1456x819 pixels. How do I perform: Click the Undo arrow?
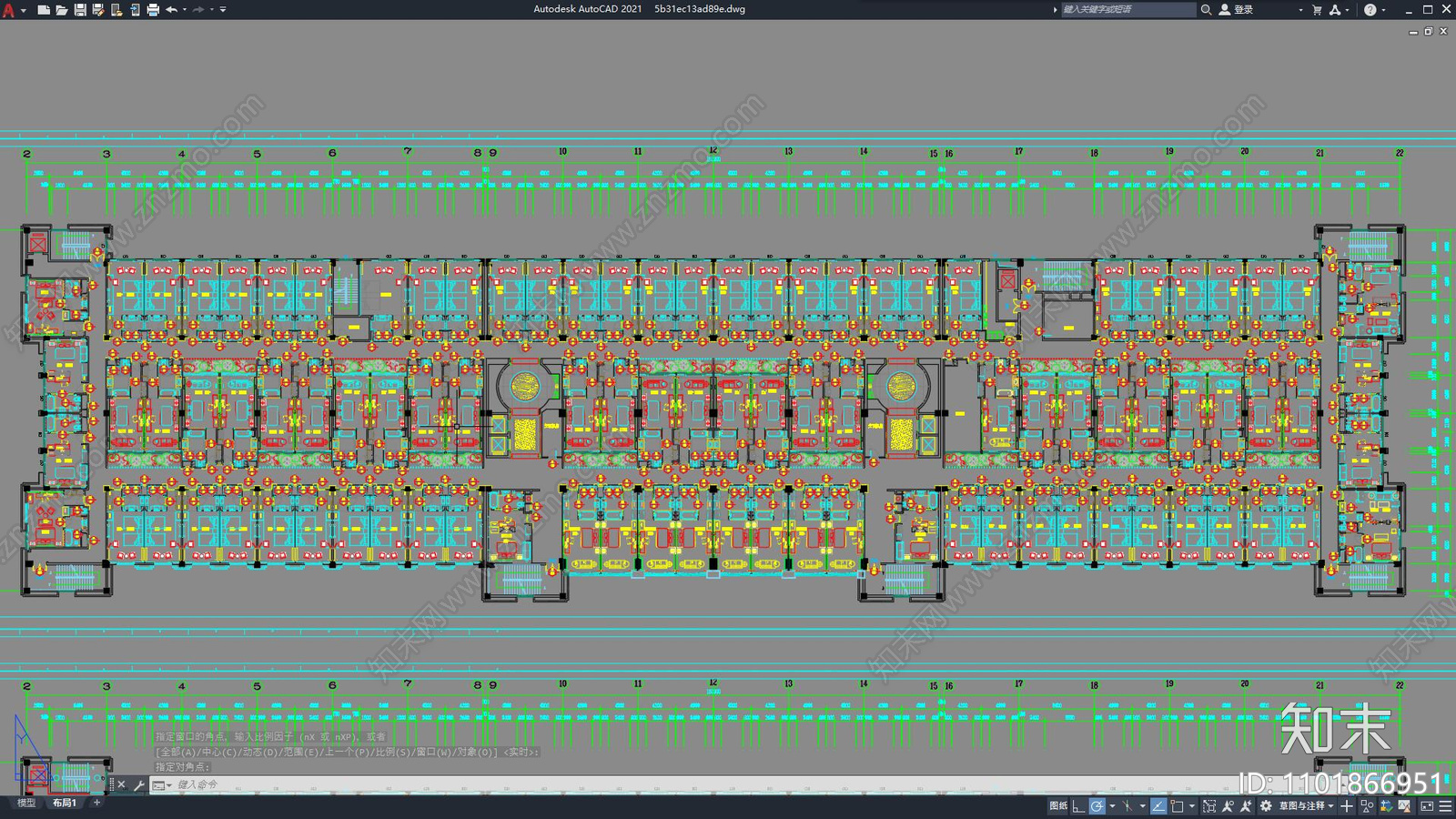click(x=171, y=9)
